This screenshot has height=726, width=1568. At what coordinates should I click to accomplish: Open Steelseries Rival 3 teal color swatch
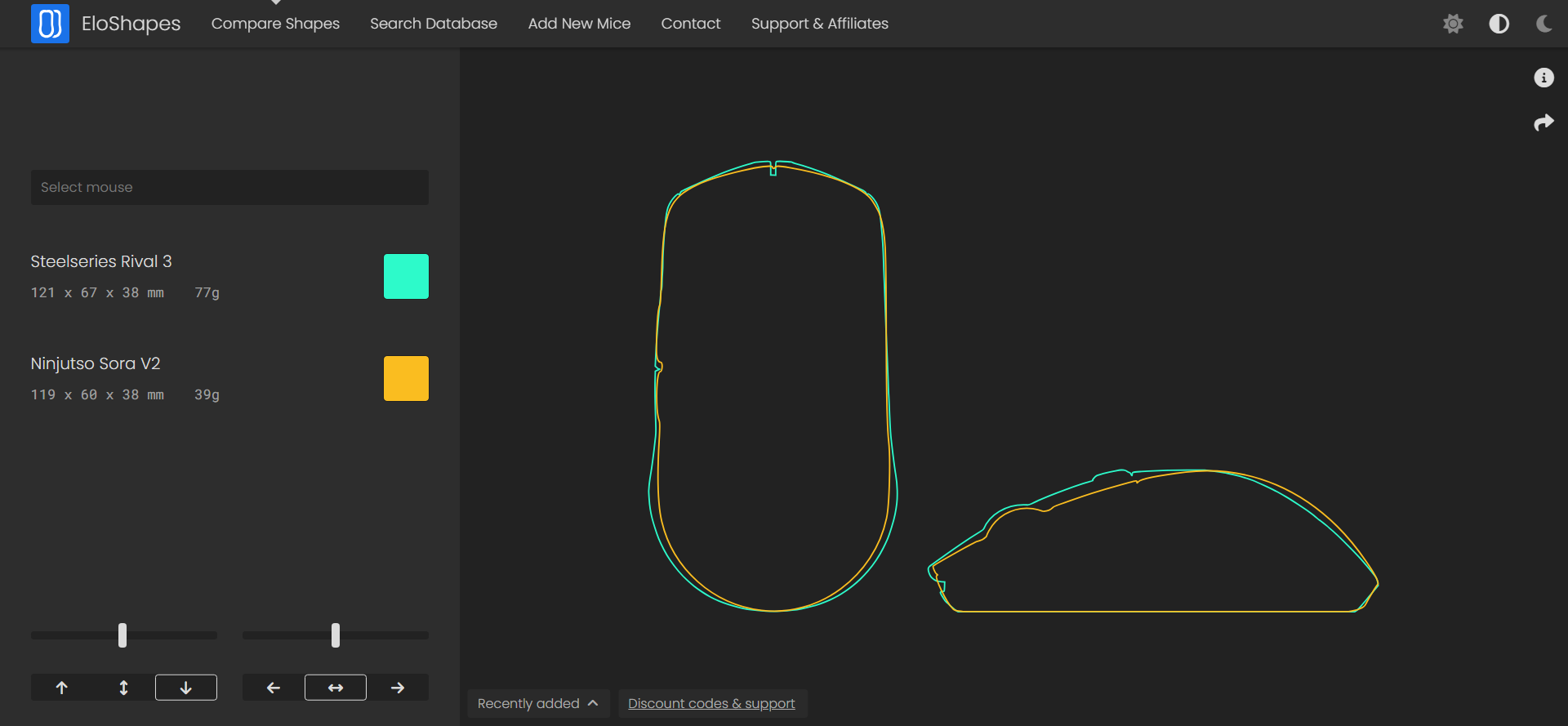(406, 276)
